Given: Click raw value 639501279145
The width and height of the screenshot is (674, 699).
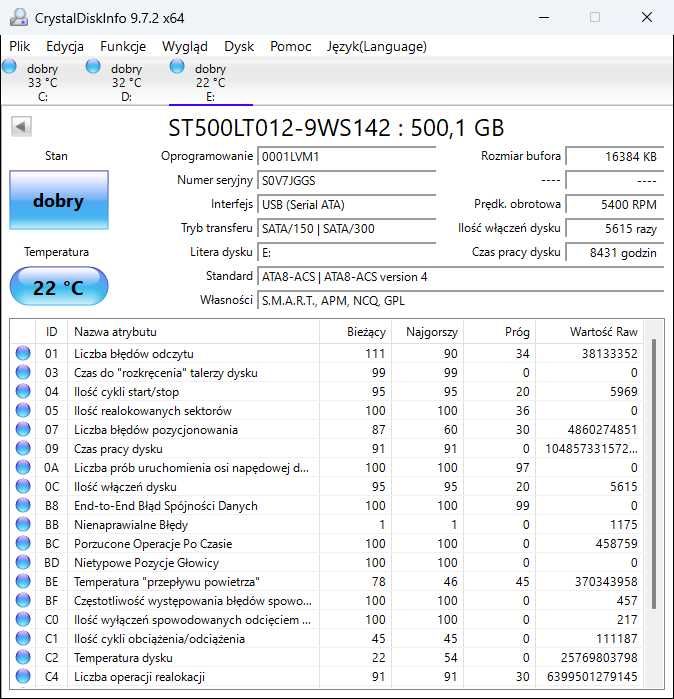Looking at the screenshot, I should click(x=592, y=677).
